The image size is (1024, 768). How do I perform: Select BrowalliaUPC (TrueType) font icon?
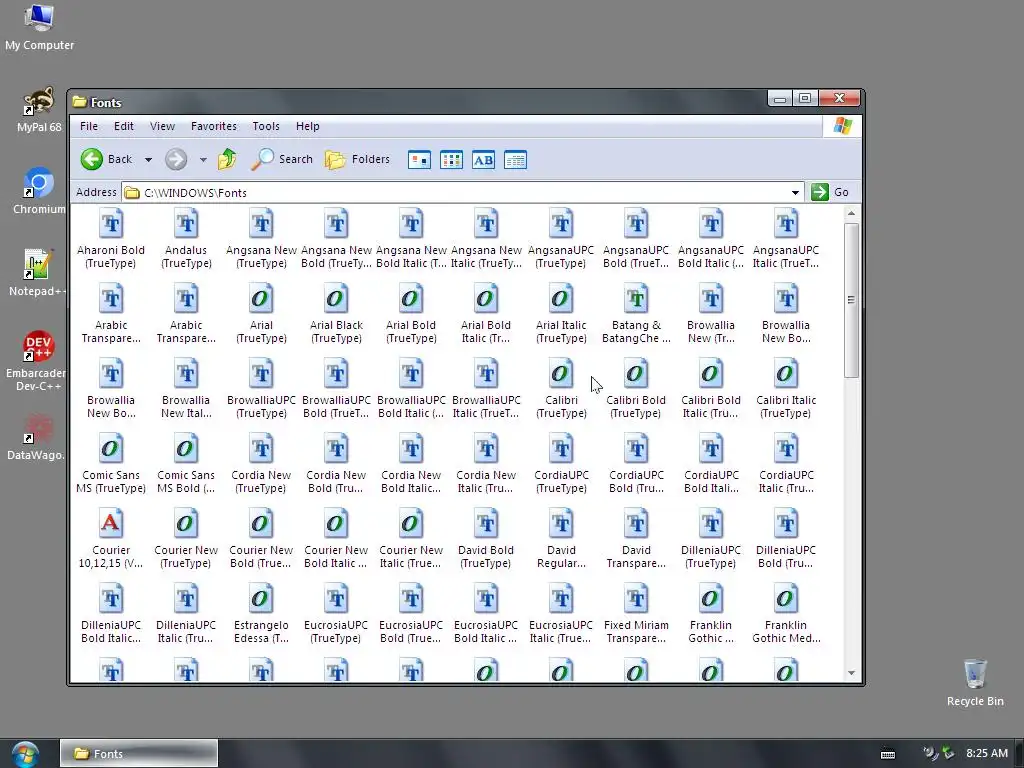click(x=261, y=374)
